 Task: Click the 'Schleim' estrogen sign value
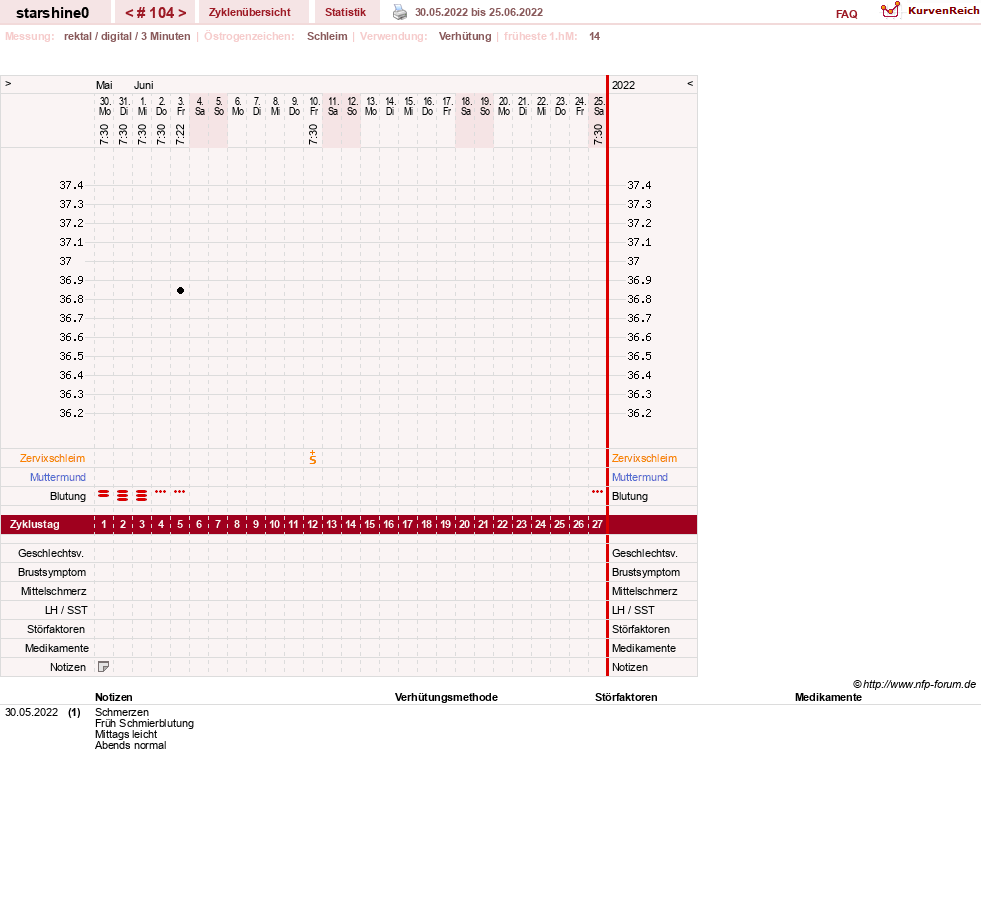pos(327,36)
